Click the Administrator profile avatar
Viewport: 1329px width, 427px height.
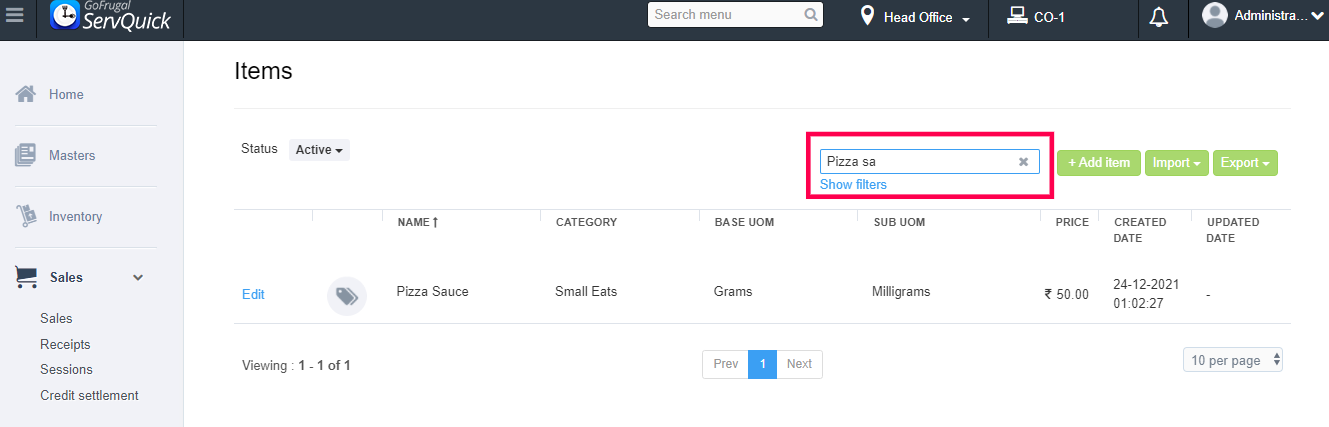[x=1215, y=16]
